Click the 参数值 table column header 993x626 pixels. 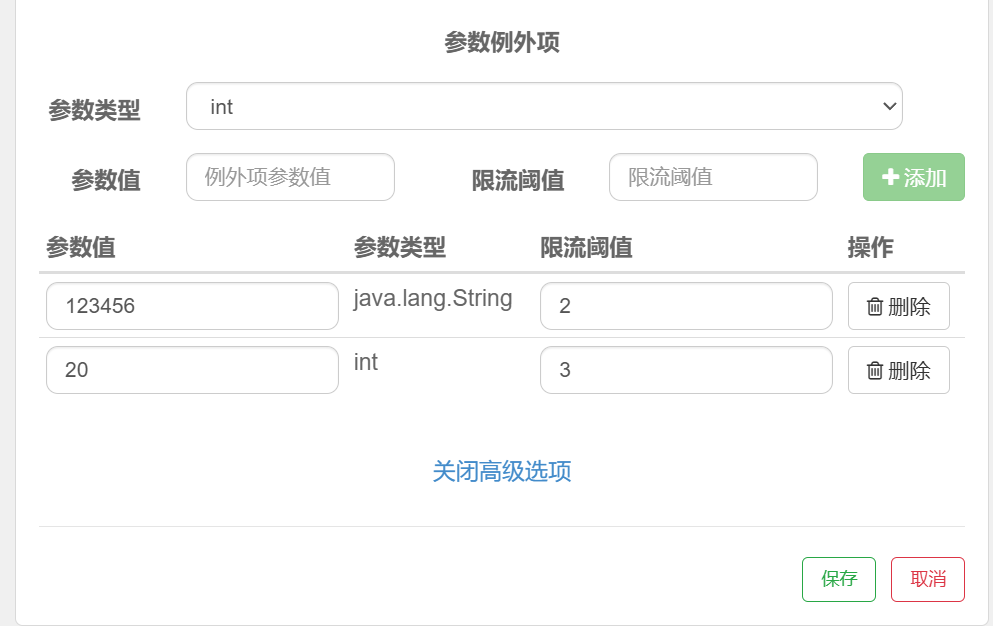(80, 247)
